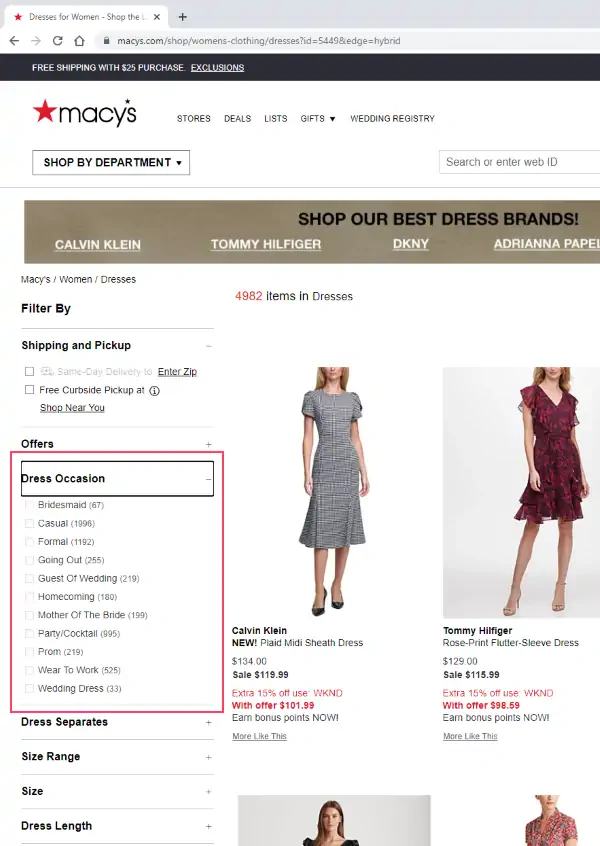Open DKNY brand link in banner

(411, 243)
